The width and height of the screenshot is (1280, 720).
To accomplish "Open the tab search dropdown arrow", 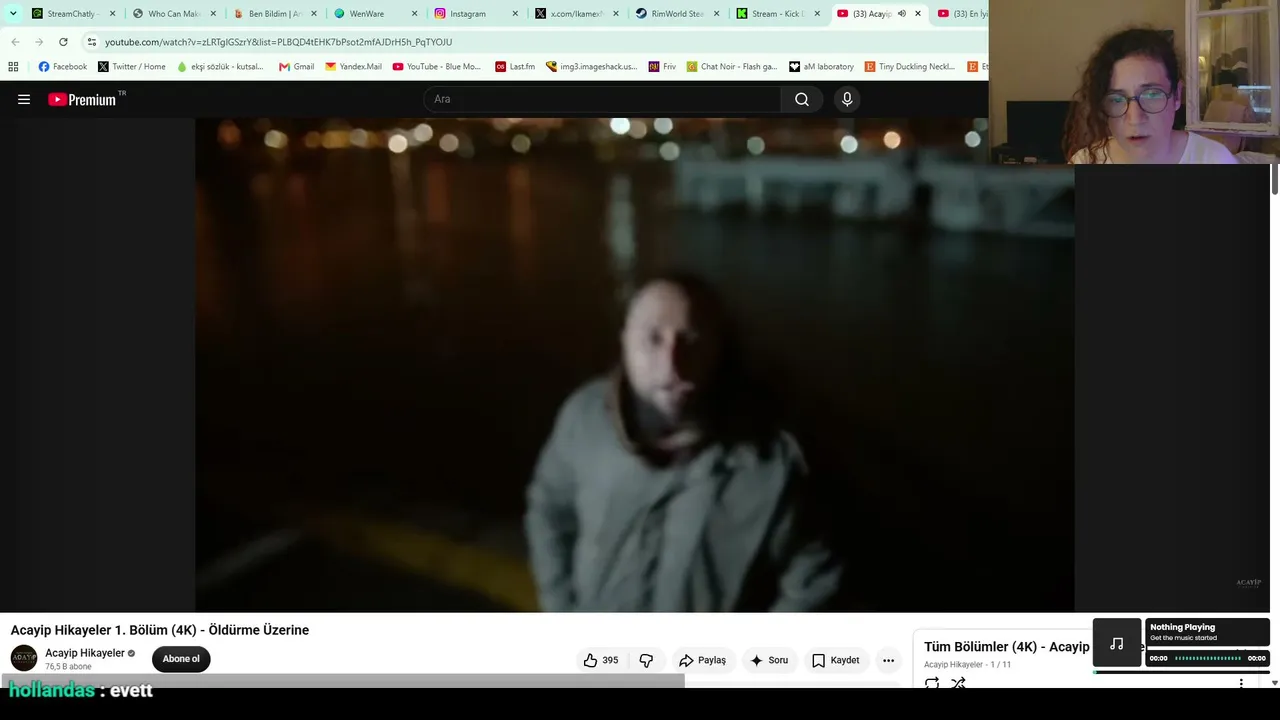I will coord(12,13).
